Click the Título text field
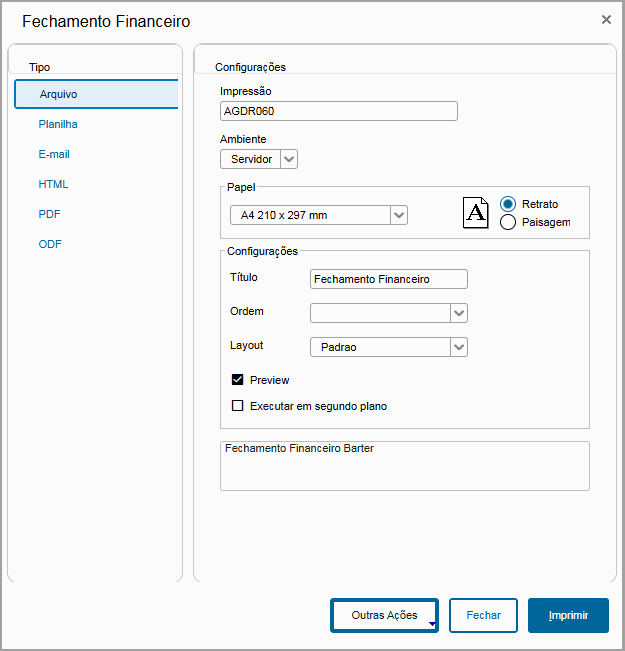The width and height of the screenshot is (625, 651). pos(389,279)
